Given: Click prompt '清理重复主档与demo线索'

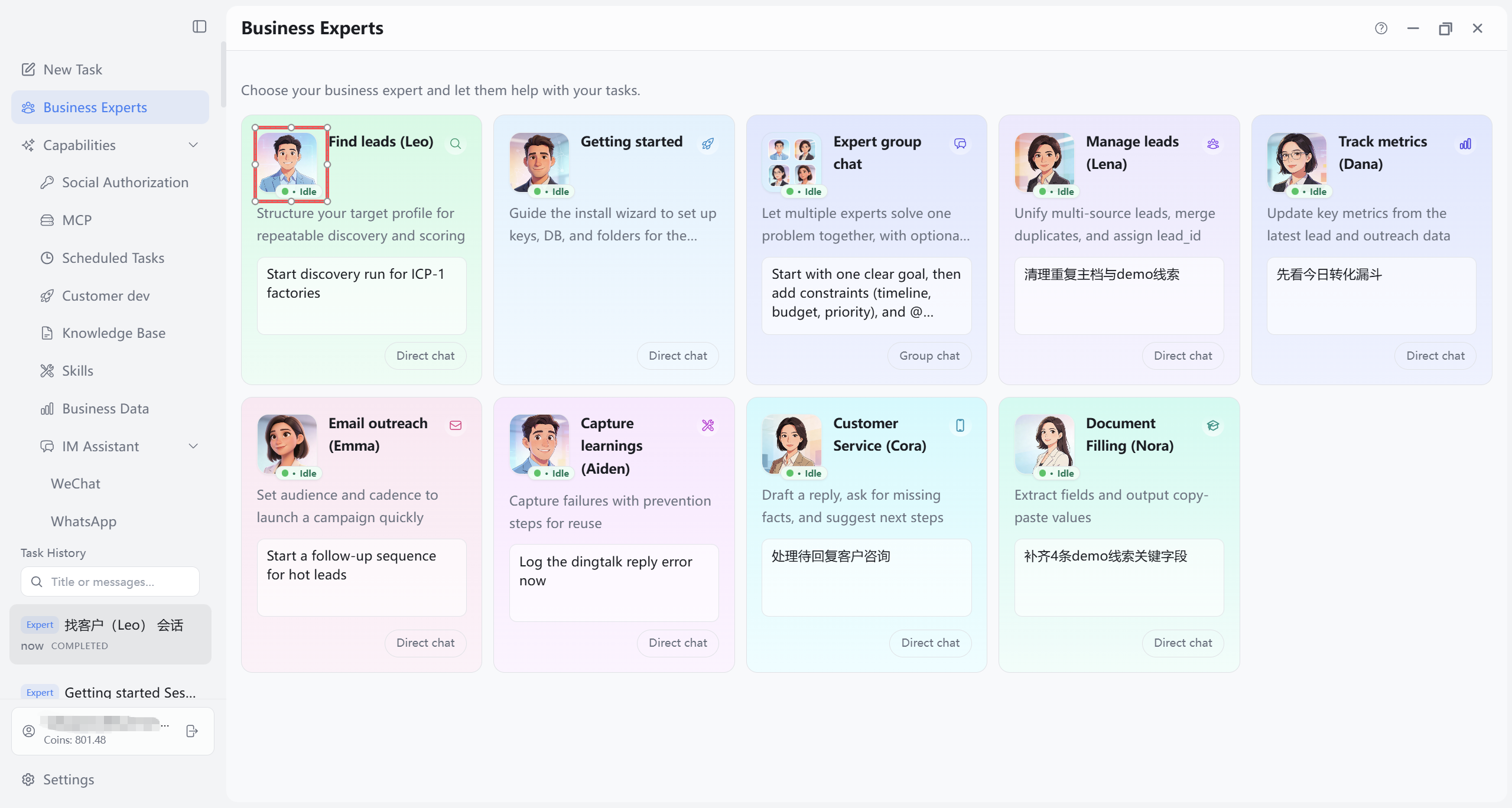Looking at the screenshot, I should tap(1119, 295).
